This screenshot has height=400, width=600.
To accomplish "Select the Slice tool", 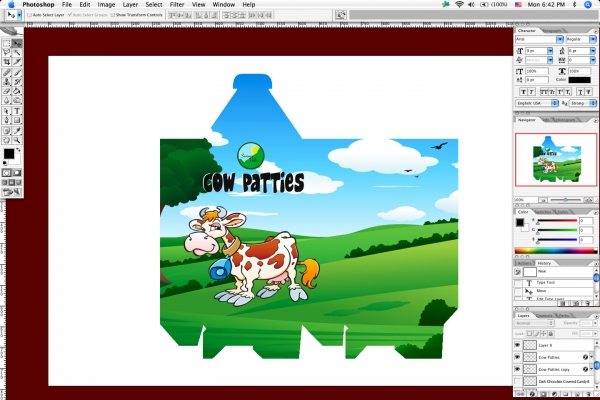I will (16, 61).
